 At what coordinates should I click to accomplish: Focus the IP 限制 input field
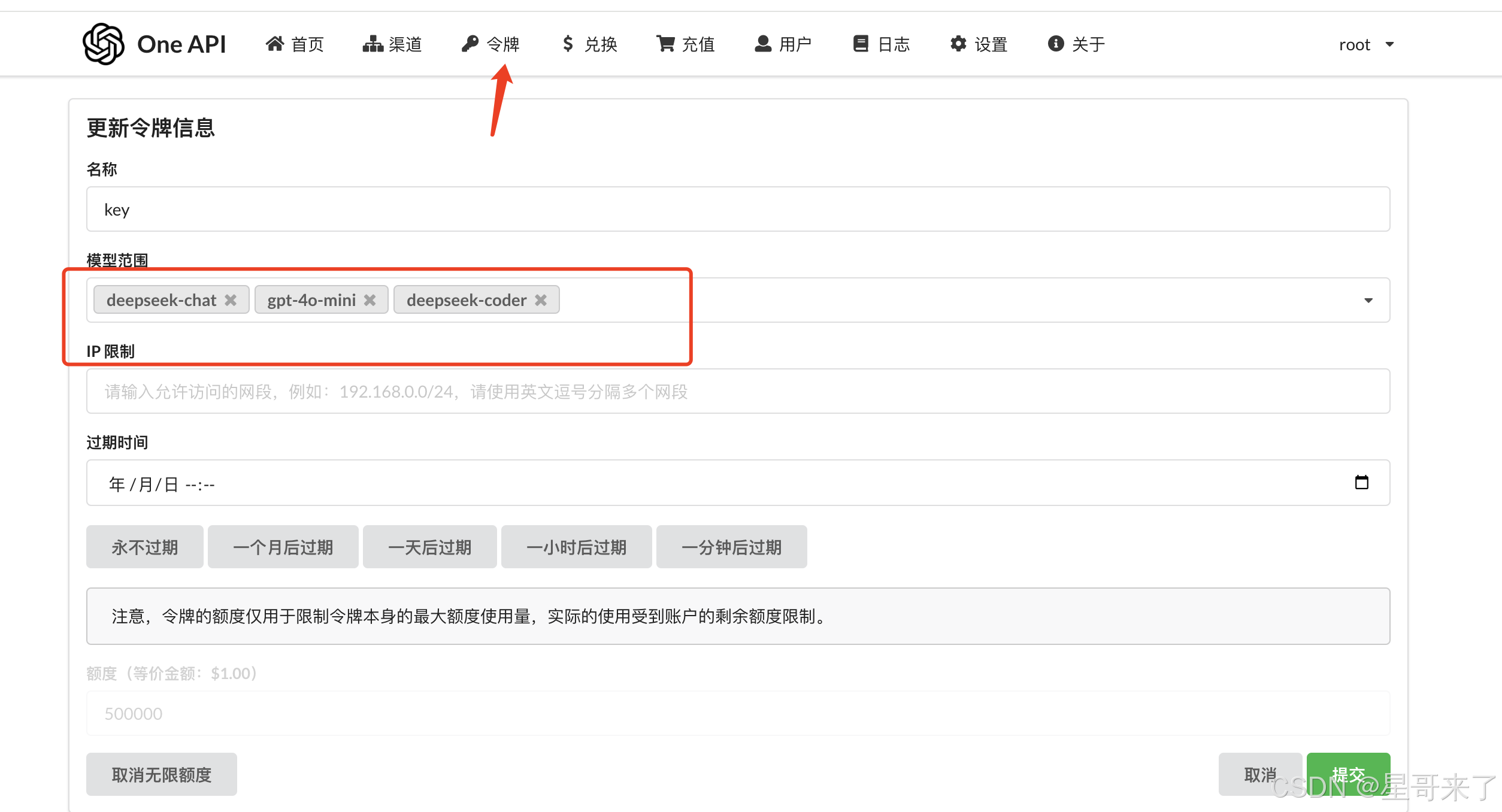(738, 391)
